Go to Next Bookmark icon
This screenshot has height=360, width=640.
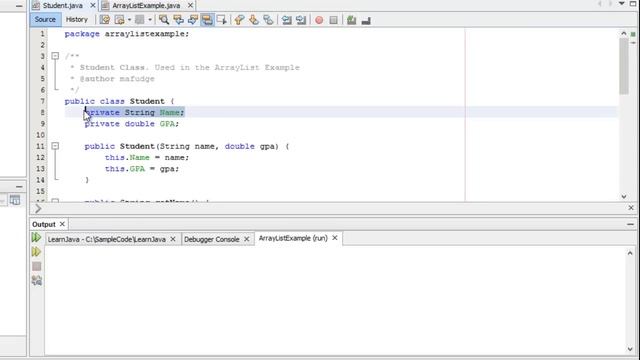(x=254, y=20)
